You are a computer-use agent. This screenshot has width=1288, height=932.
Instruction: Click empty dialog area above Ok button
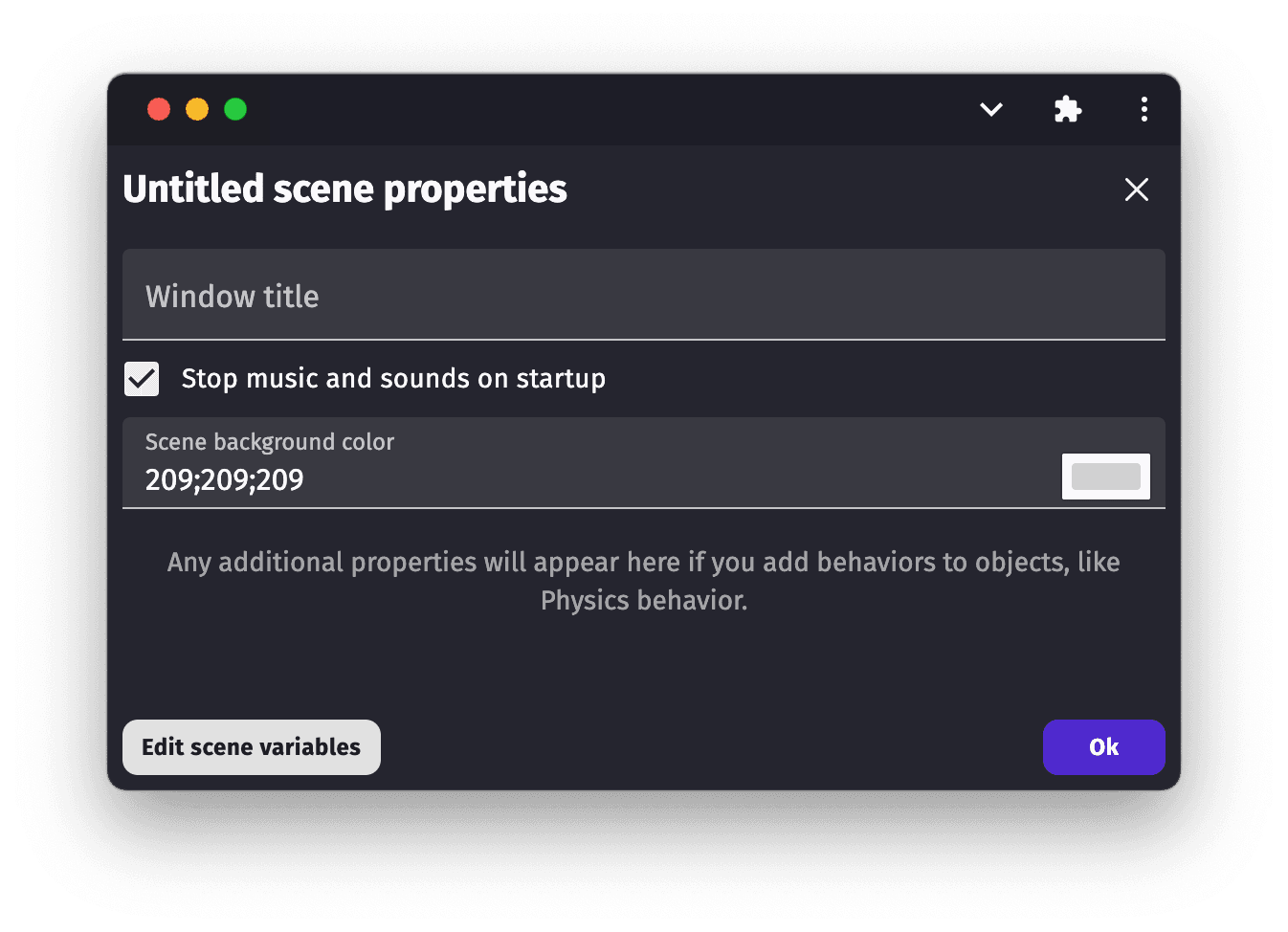point(957,670)
